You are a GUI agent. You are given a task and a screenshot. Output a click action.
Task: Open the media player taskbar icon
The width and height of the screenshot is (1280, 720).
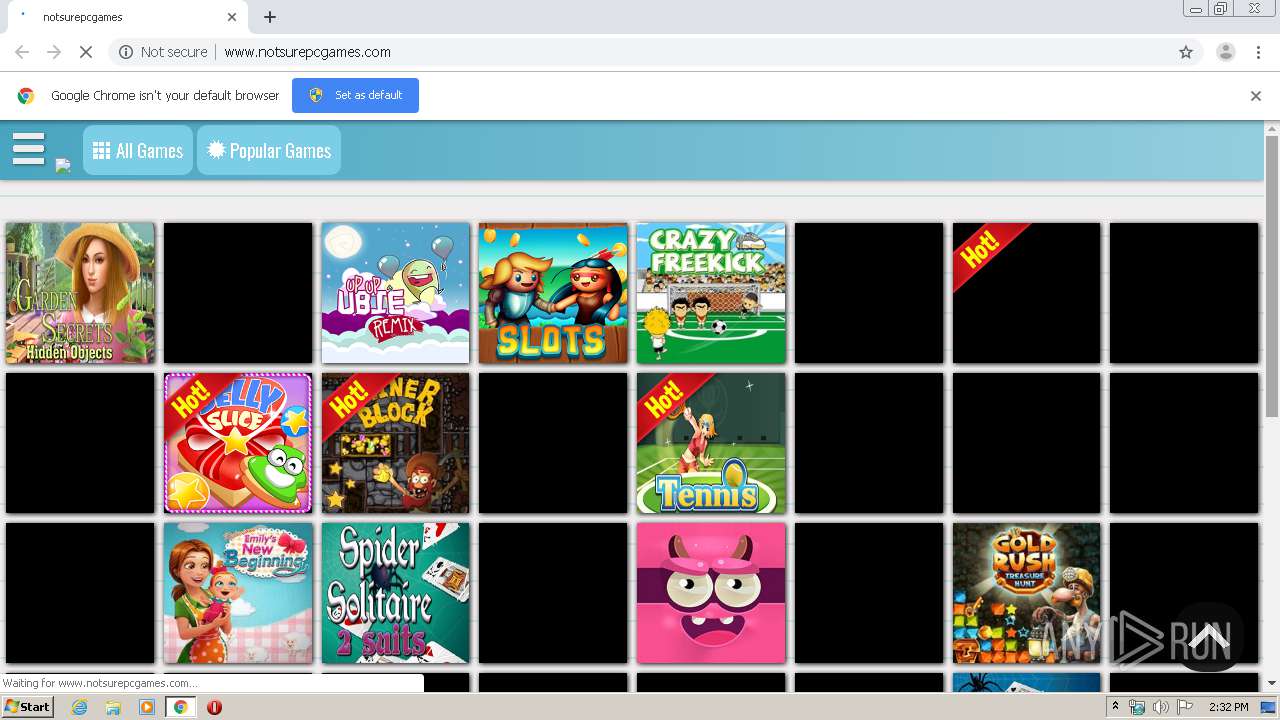tap(146, 707)
